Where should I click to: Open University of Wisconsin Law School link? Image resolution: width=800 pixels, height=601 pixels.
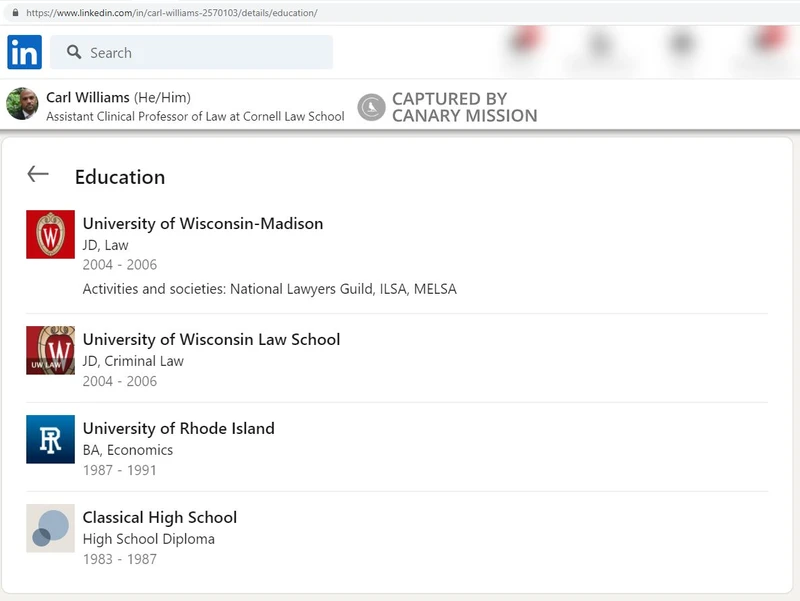[x=211, y=339]
